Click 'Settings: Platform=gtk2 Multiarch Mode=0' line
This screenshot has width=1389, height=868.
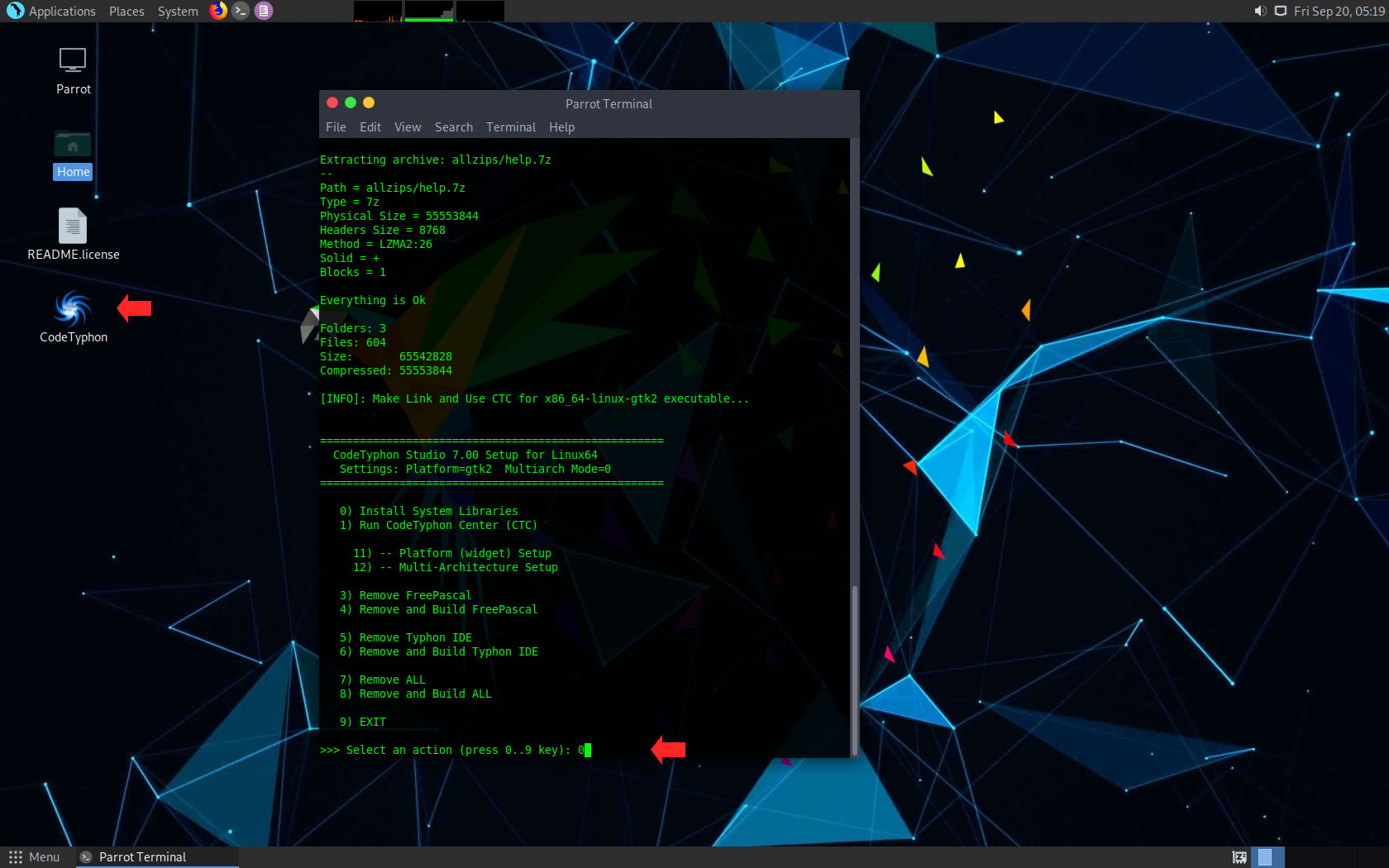tap(475, 469)
